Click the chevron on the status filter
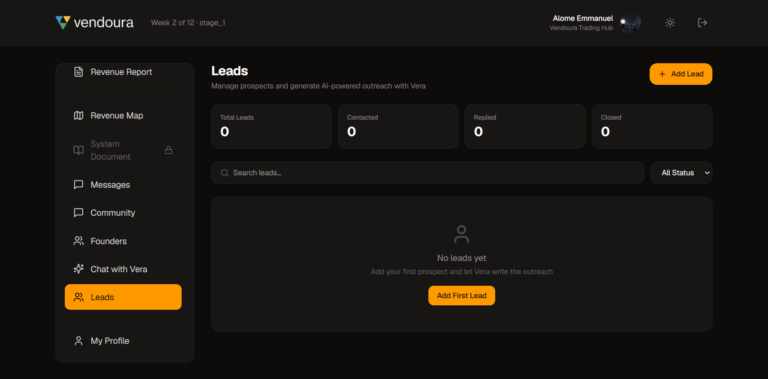The width and height of the screenshot is (768, 379). pos(707,173)
